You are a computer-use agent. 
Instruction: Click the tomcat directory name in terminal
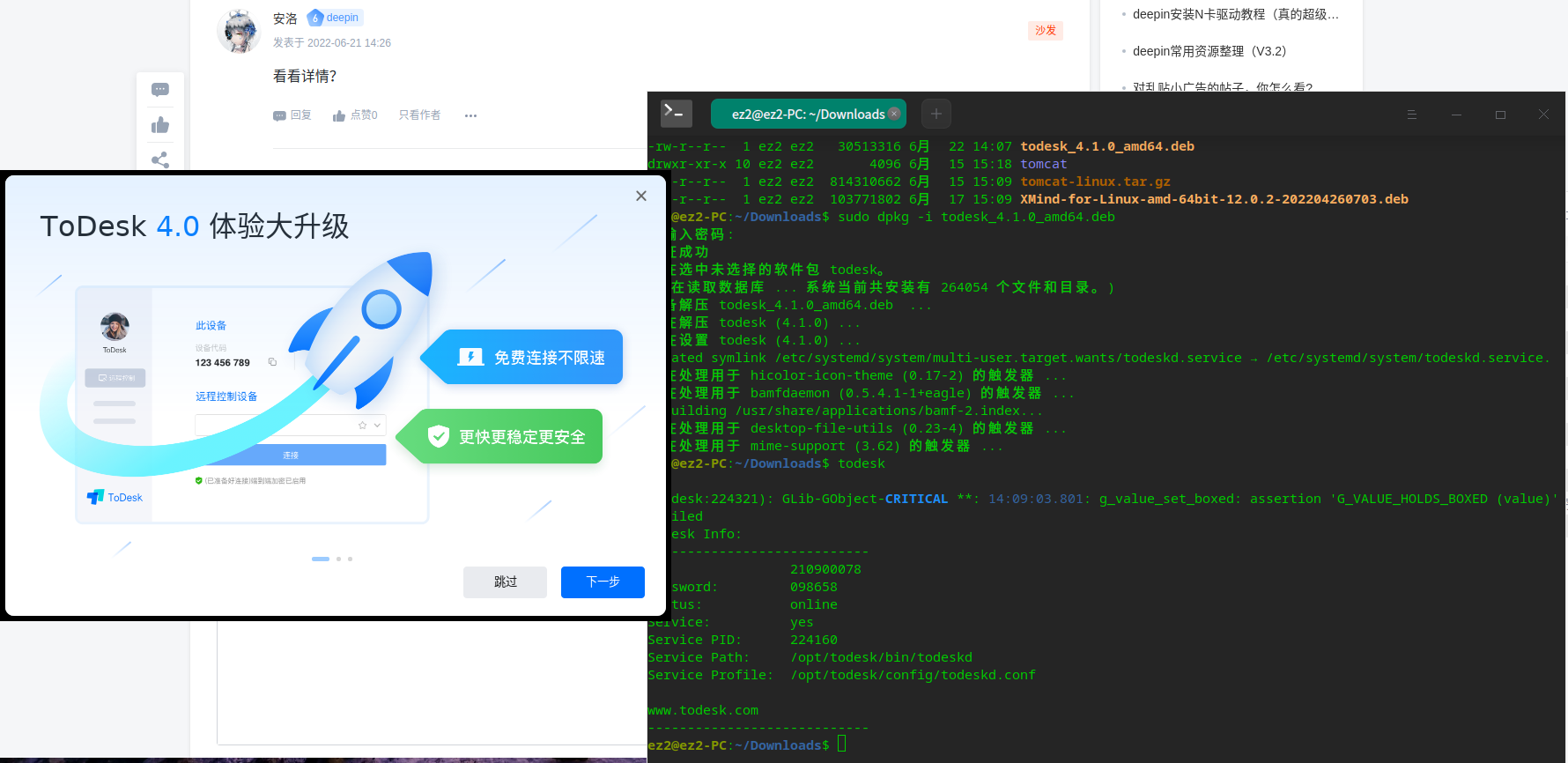[1044, 164]
